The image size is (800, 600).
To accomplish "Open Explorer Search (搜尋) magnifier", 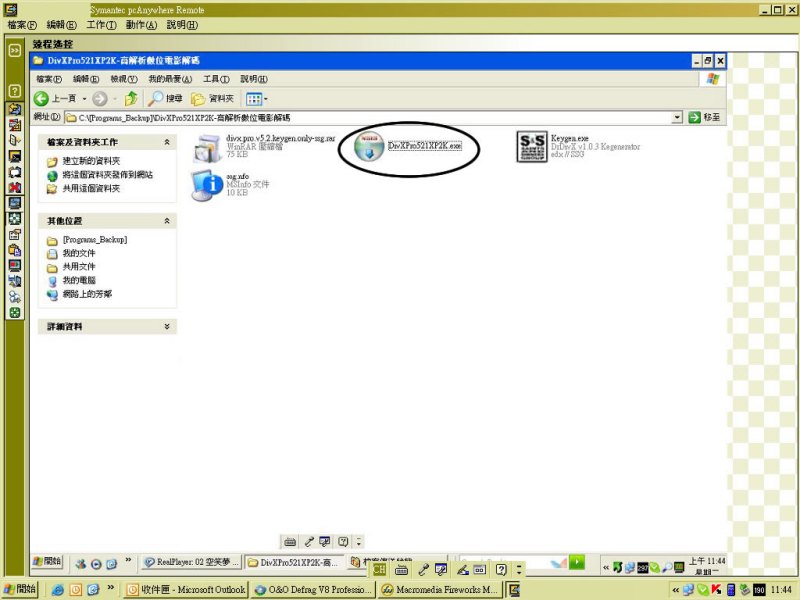I will pyautogui.click(x=165, y=98).
